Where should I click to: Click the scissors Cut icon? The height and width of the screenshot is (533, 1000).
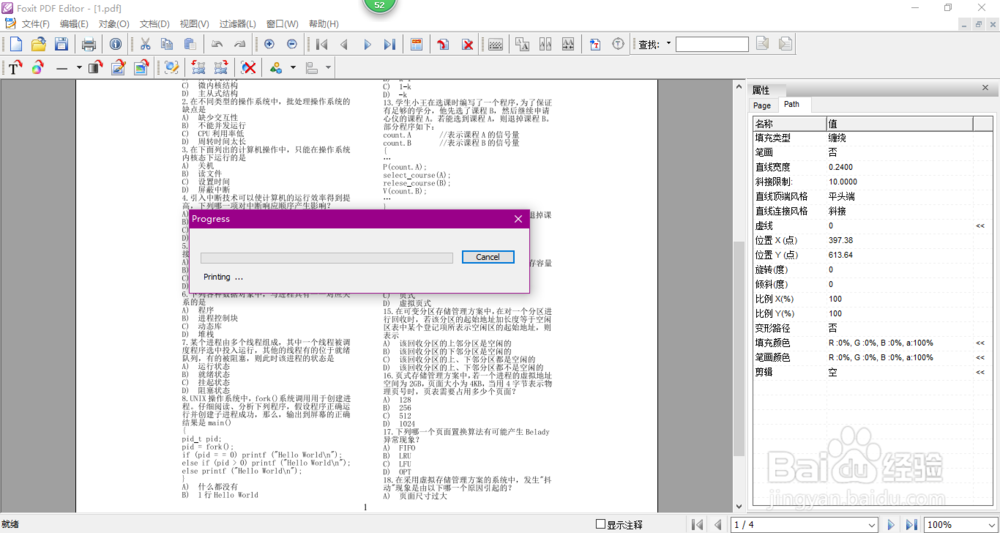(x=145, y=44)
